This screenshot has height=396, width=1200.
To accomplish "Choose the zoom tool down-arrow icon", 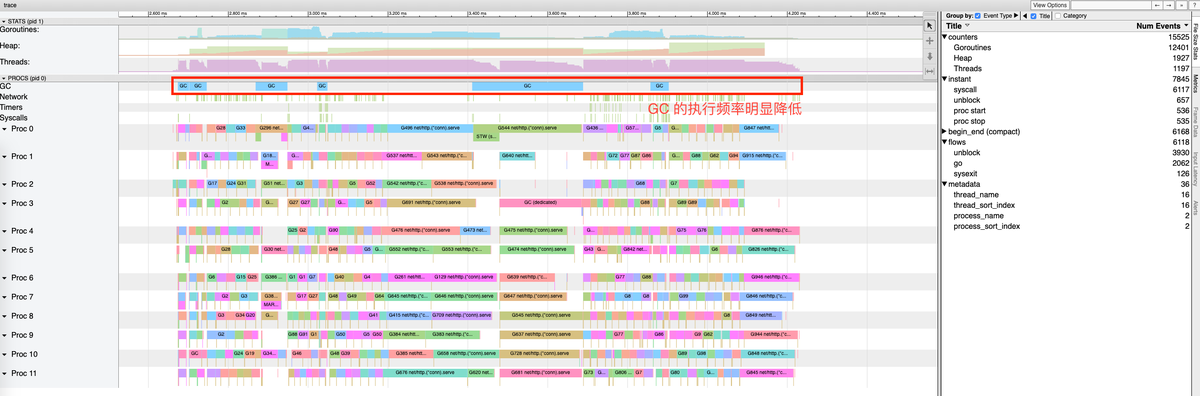I will click(930, 56).
